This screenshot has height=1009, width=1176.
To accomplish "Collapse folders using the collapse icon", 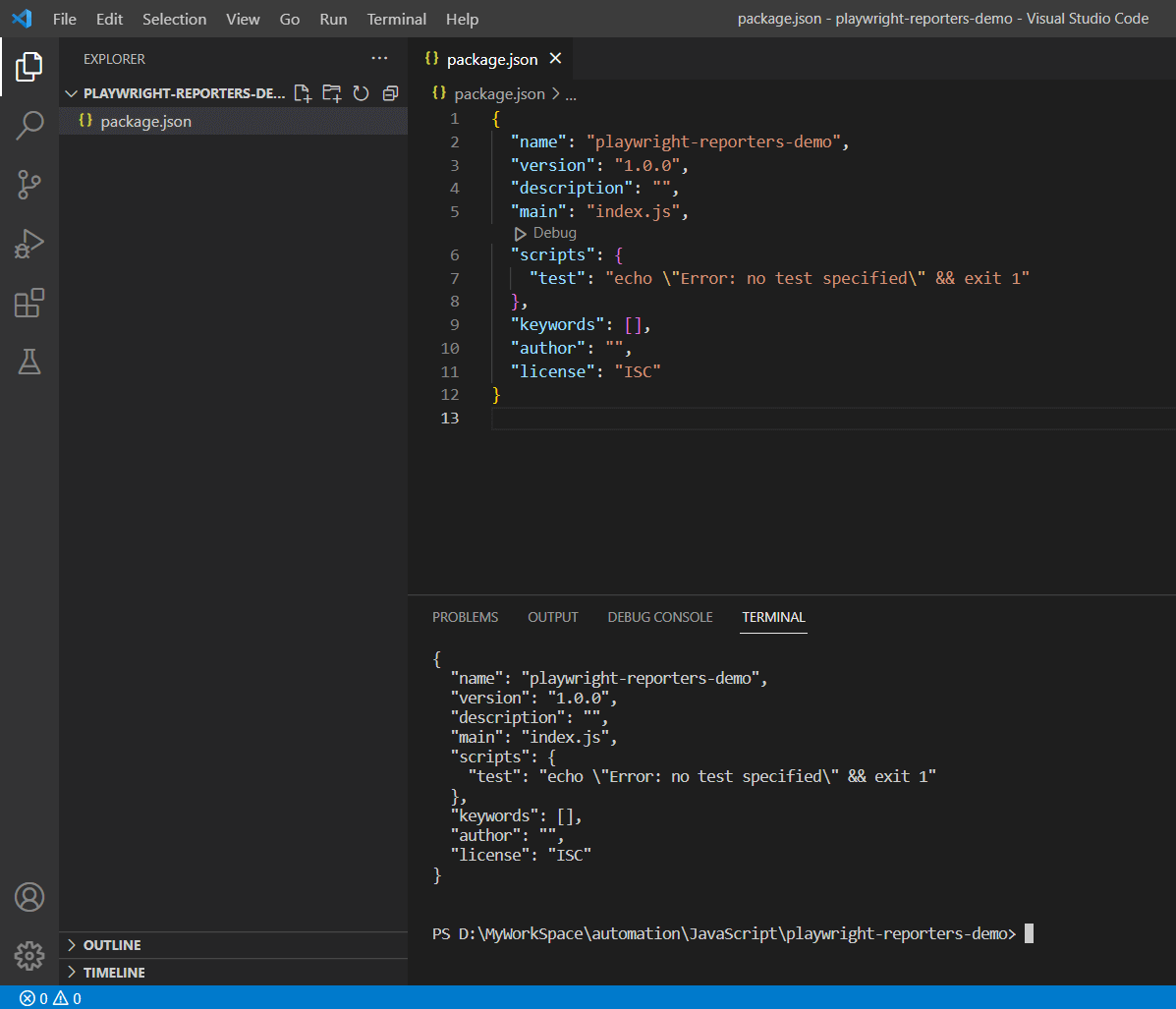I will (390, 92).
